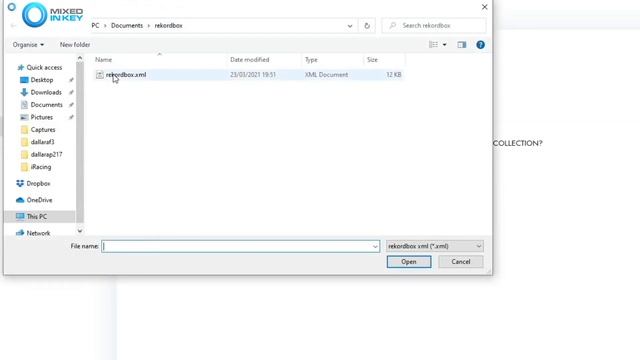Click the date 23/03/2021 19:51
This screenshot has width=640, height=360.
click(253, 75)
